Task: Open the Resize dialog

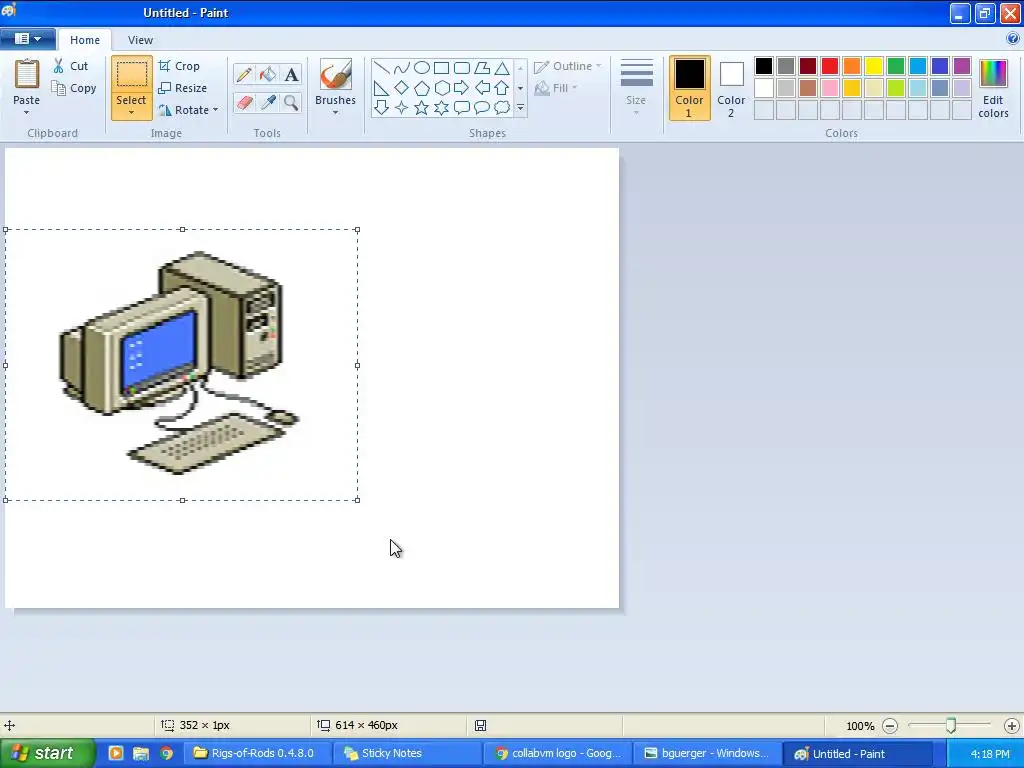Action: (183, 88)
